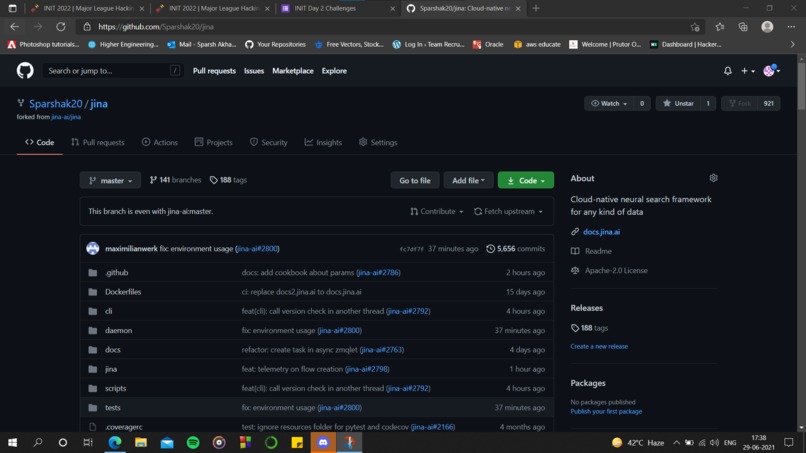Switch to the Projects tab
The image size is (806, 453).
click(213, 142)
